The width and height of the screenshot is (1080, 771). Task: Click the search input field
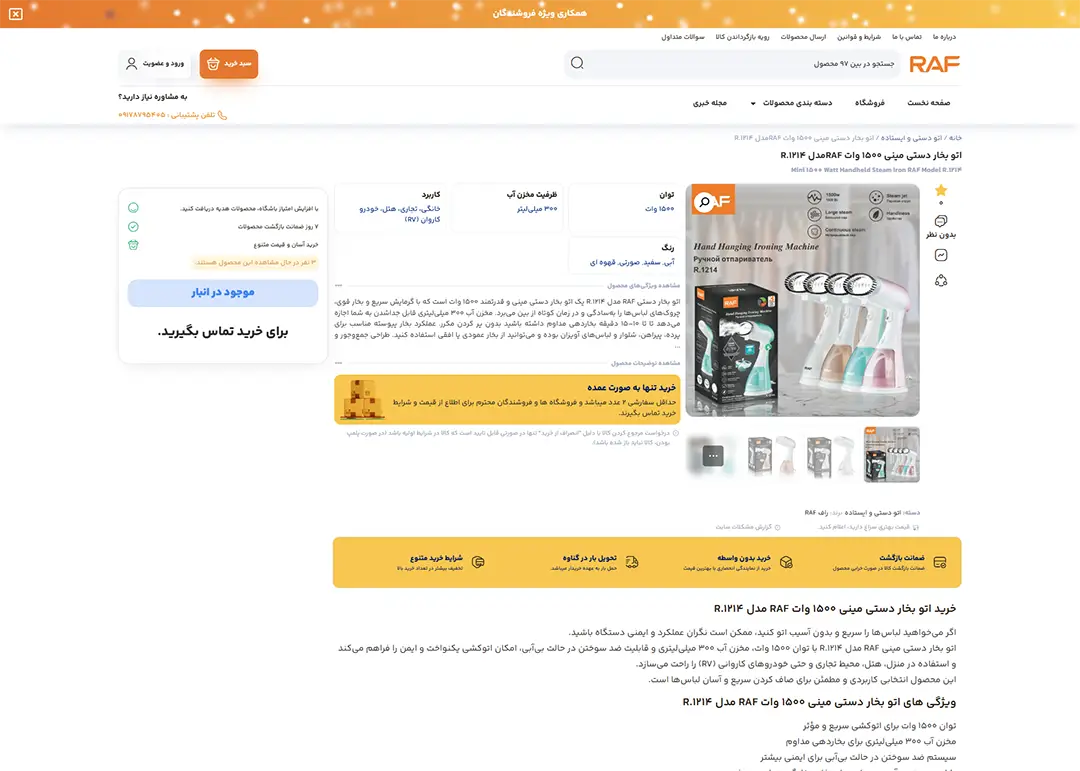740,64
